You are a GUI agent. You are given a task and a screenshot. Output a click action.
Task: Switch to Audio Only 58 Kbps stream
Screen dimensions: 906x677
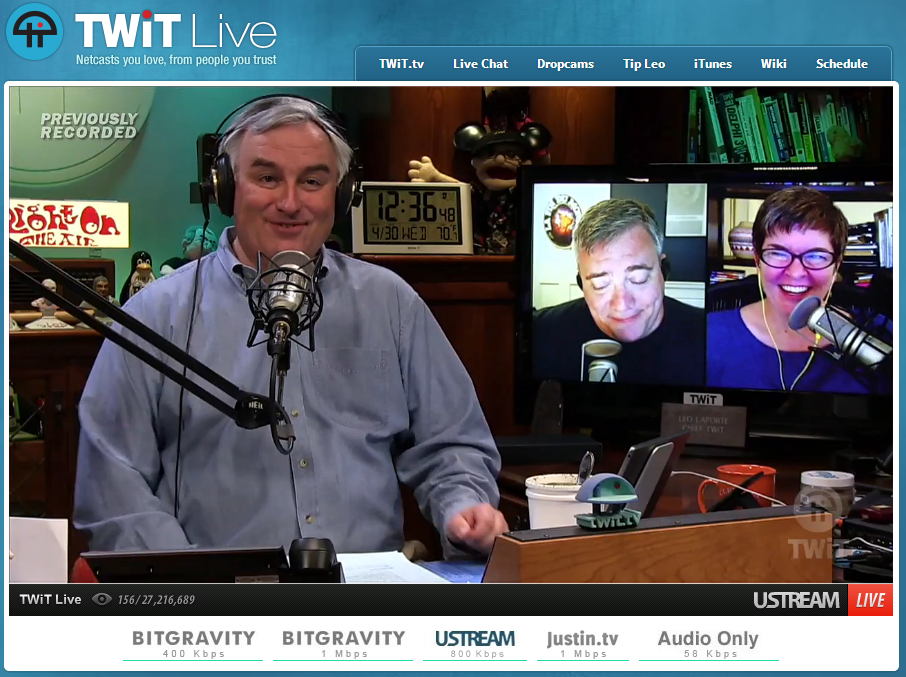pyautogui.click(x=708, y=643)
